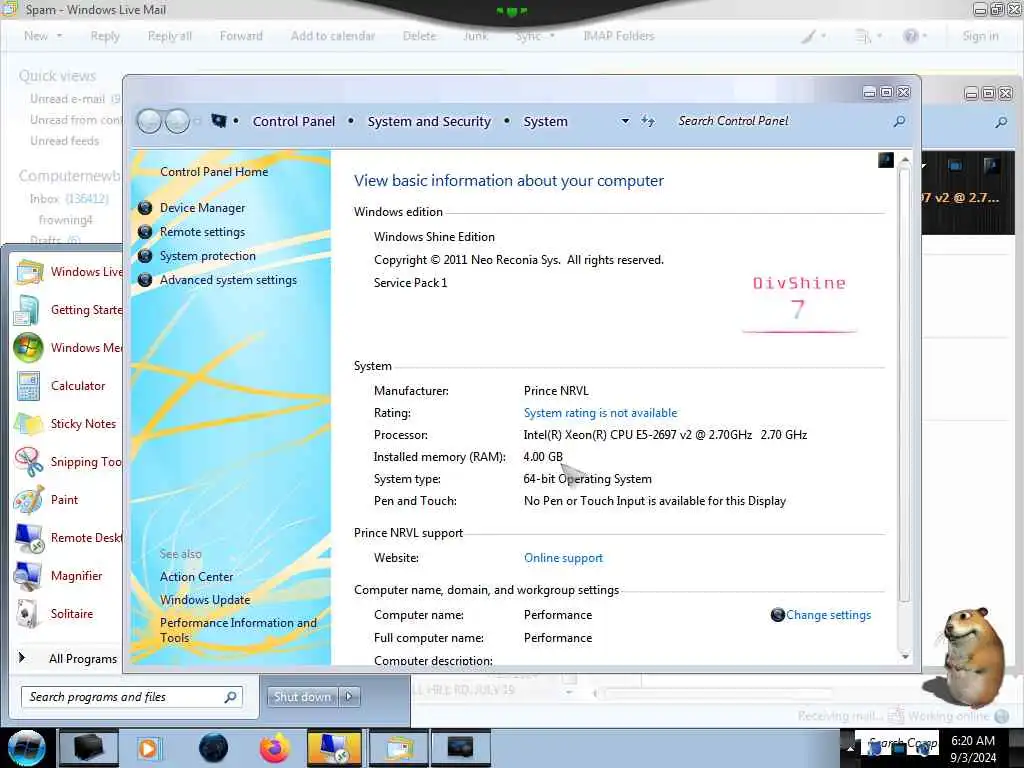Screen dimensions: 1024x768
Task: Open Action Center under See also
Action: click(197, 577)
